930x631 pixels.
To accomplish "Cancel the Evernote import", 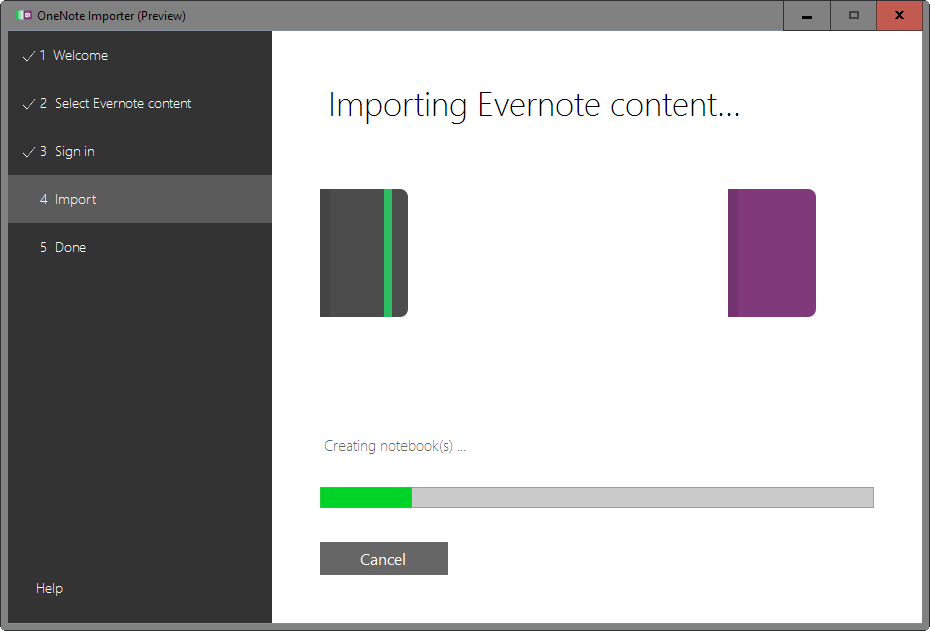I will [x=384, y=559].
